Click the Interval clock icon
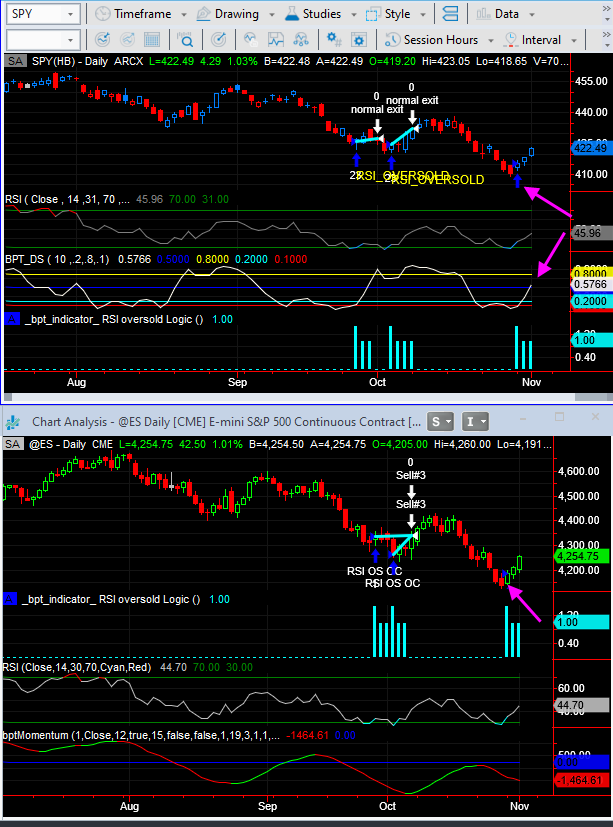 tap(511, 40)
